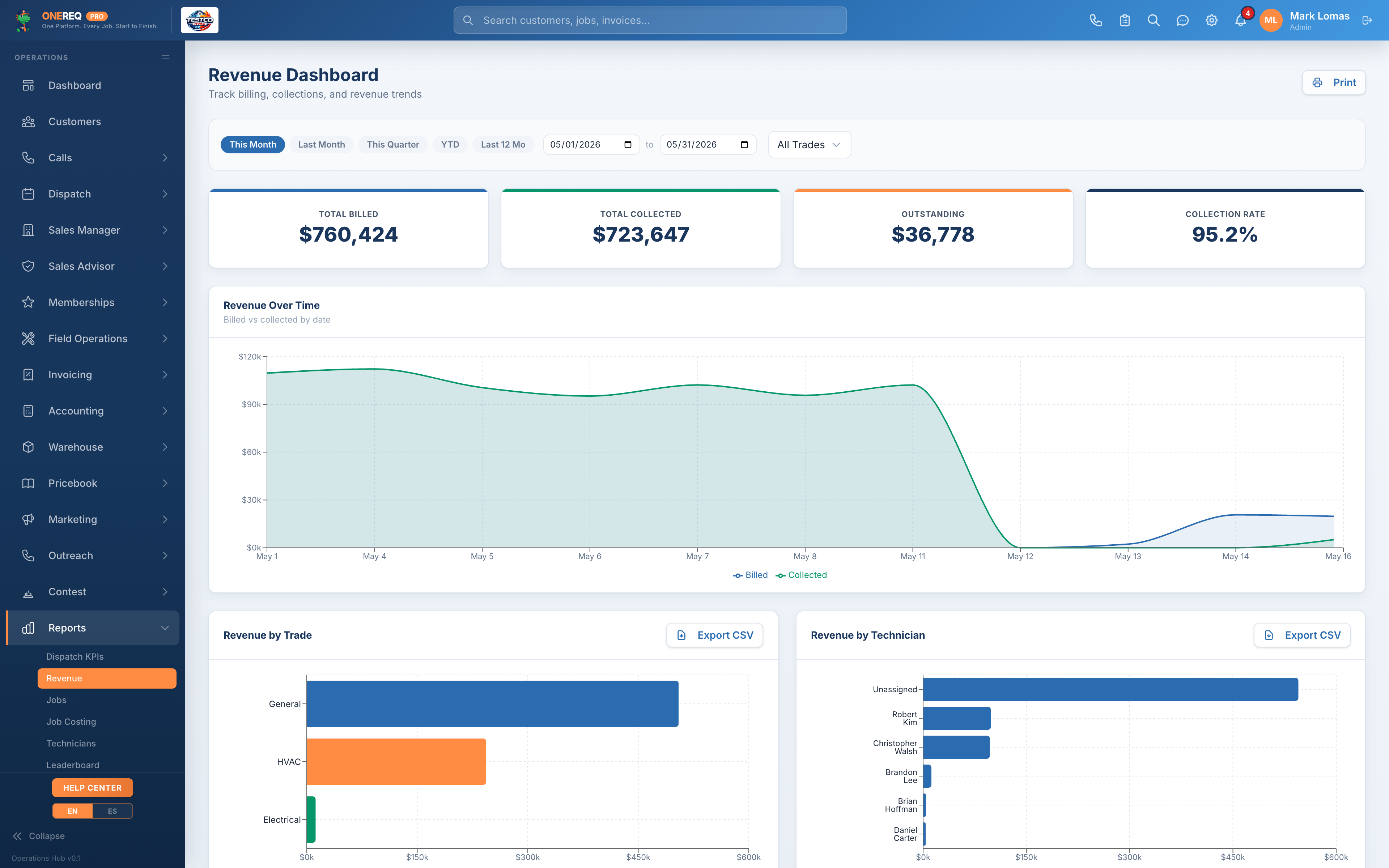Image resolution: width=1389 pixels, height=868 pixels.
Task: Select the Last 12 Mo range pill
Action: [503, 145]
